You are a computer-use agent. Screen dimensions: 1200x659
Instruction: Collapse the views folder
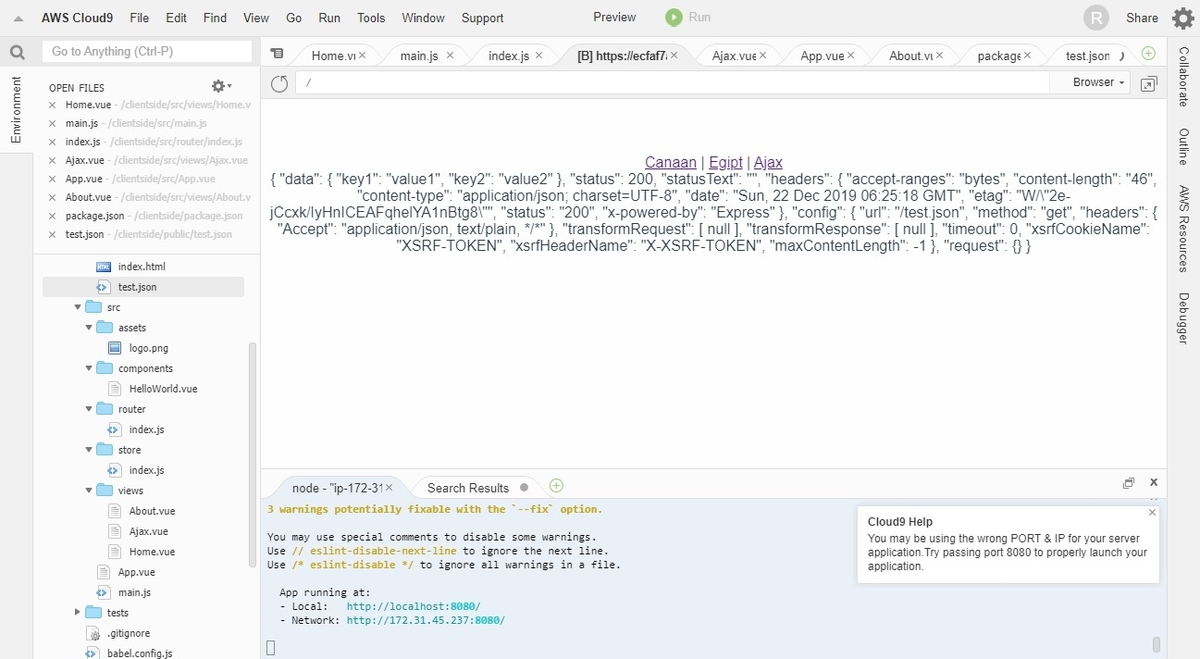(89, 491)
